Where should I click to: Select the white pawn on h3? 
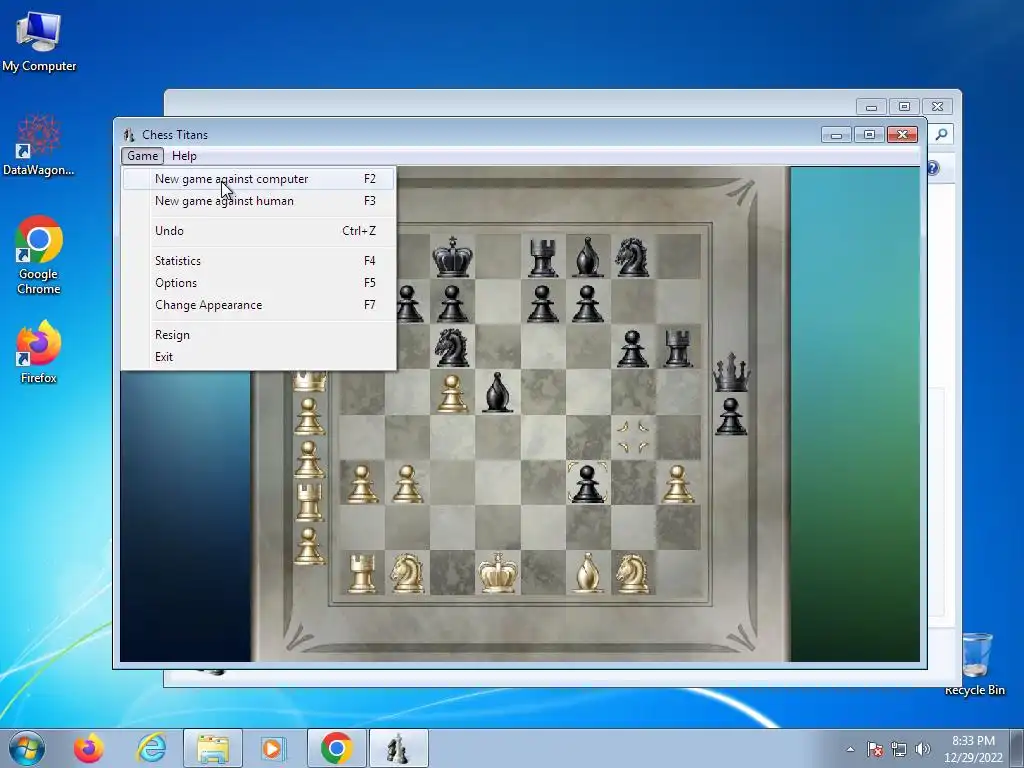pyautogui.click(x=677, y=484)
